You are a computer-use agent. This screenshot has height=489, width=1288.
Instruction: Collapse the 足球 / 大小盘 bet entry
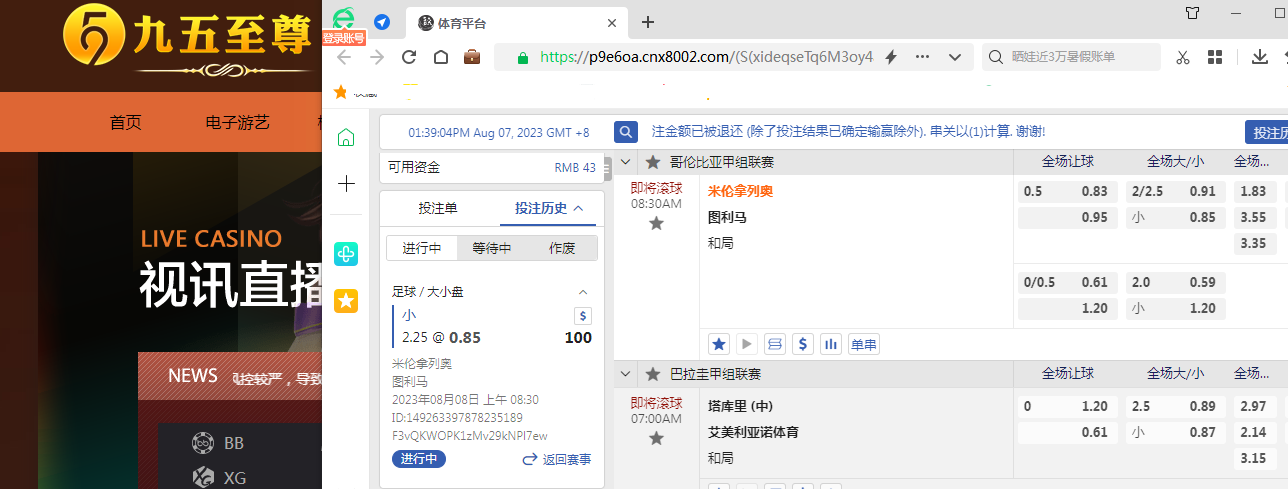pyautogui.click(x=583, y=292)
